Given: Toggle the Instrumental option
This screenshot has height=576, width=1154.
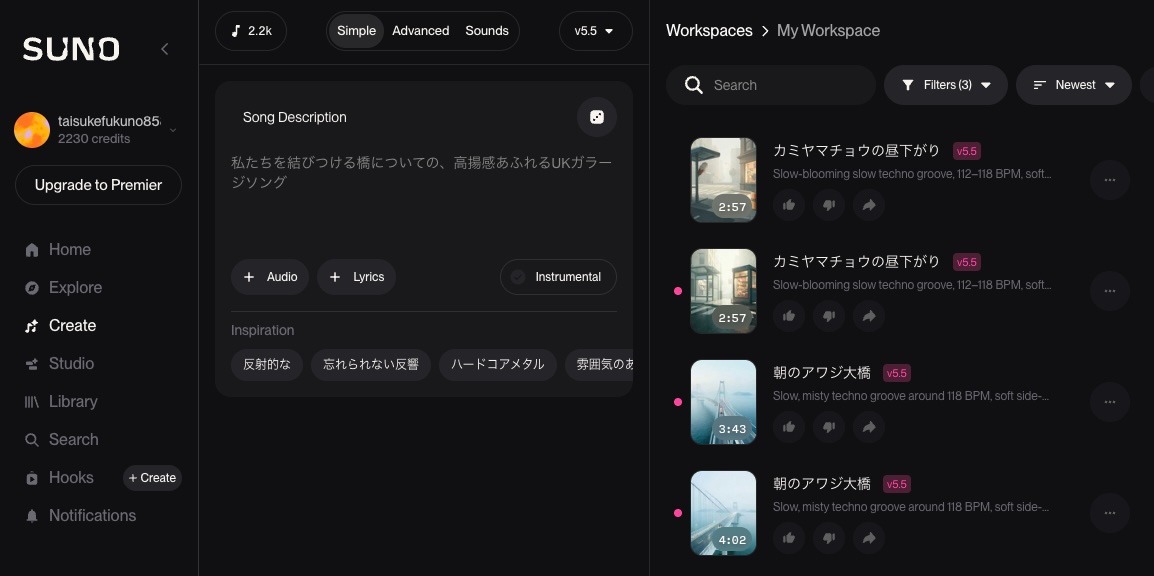Looking at the screenshot, I should (x=558, y=277).
